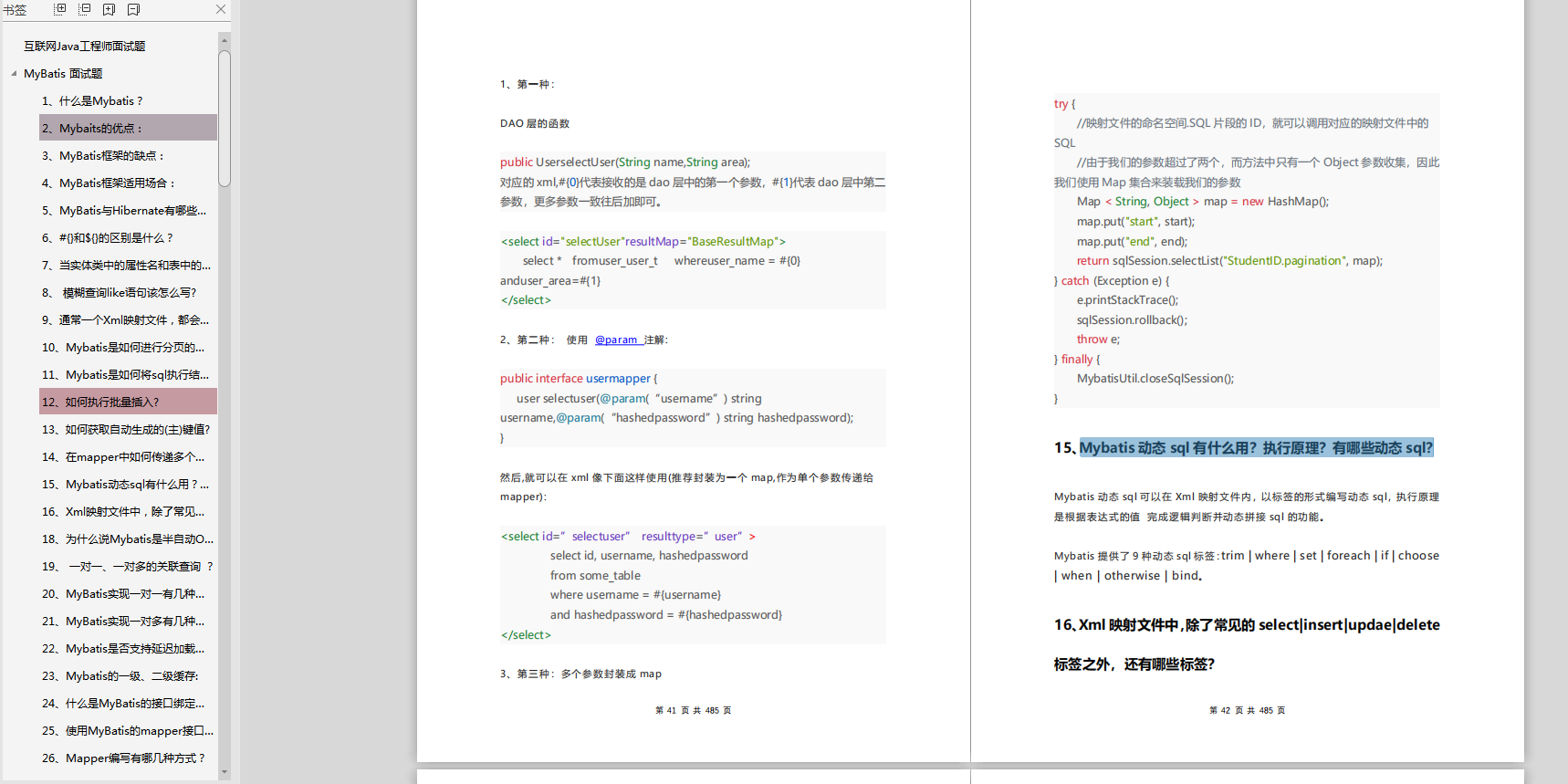Select the MyBatis 面试题 bookmark
The width and height of the screenshot is (1568, 784).
click(x=63, y=73)
